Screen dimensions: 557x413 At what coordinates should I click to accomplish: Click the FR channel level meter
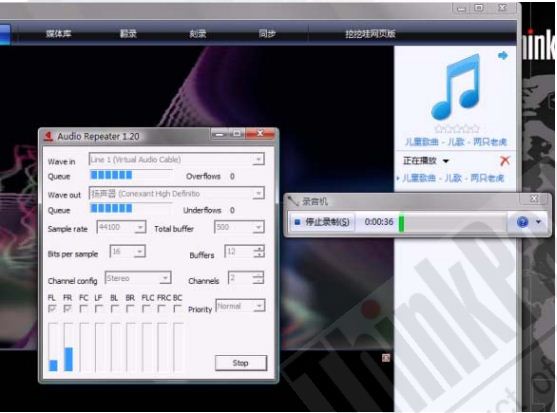[x=69, y=347]
